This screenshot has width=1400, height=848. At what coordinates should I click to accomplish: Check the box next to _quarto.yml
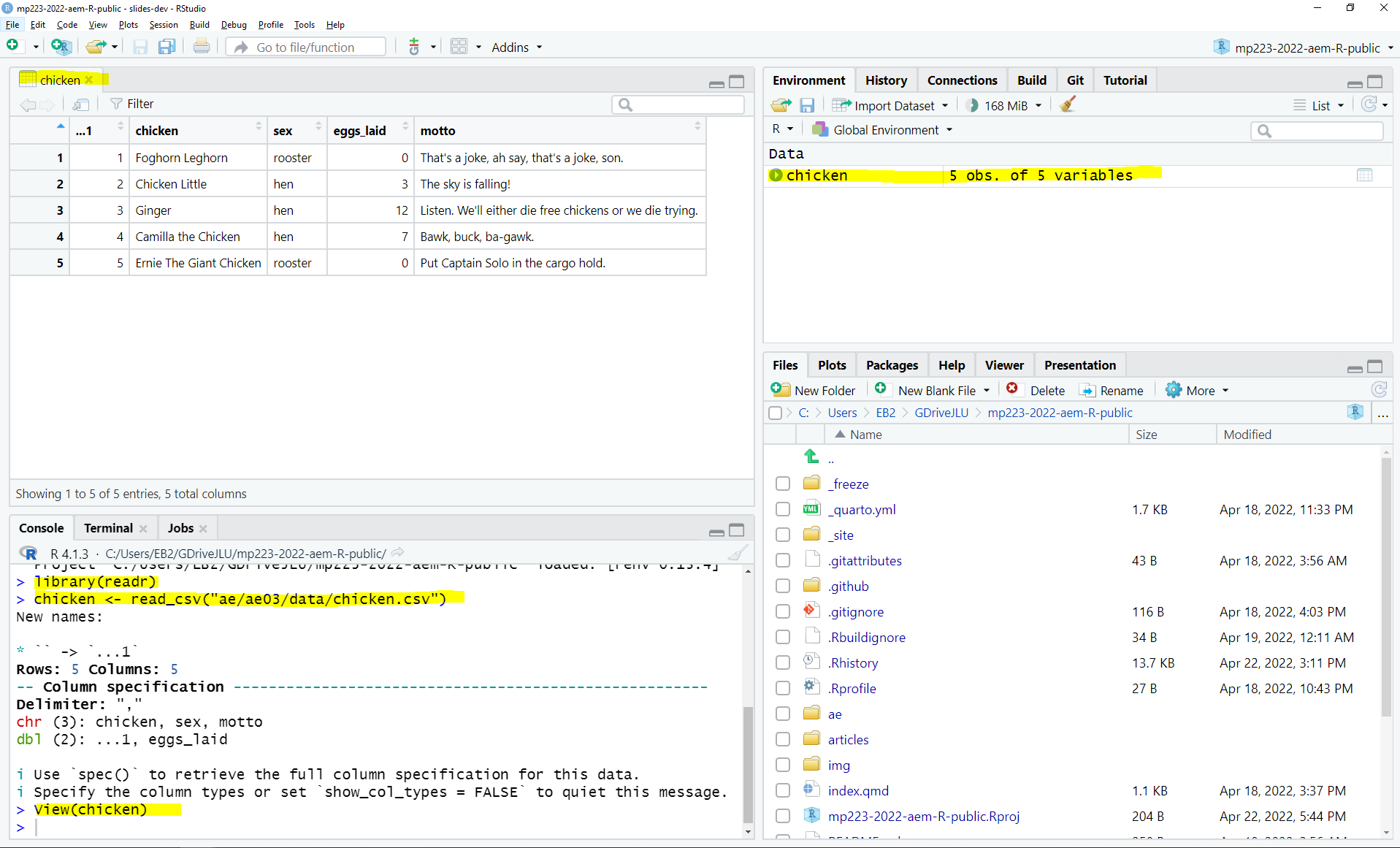point(783,509)
